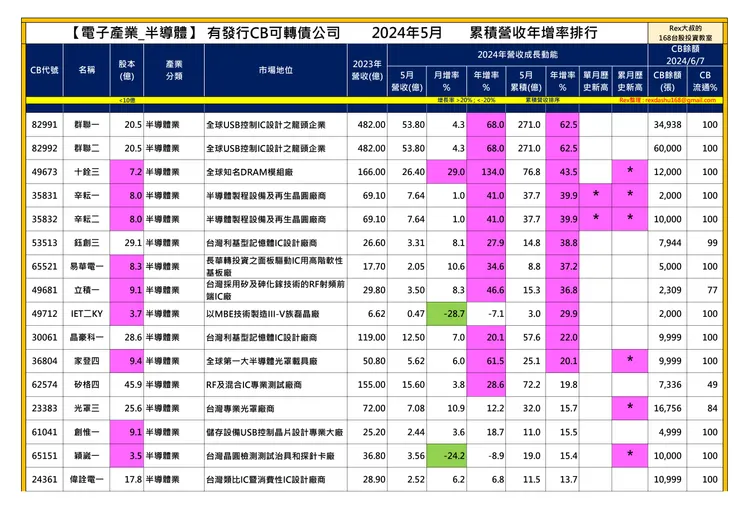The height and width of the screenshot is (523, 740).
Task: Select CB code 24361
Action: [x=44, y=479]
